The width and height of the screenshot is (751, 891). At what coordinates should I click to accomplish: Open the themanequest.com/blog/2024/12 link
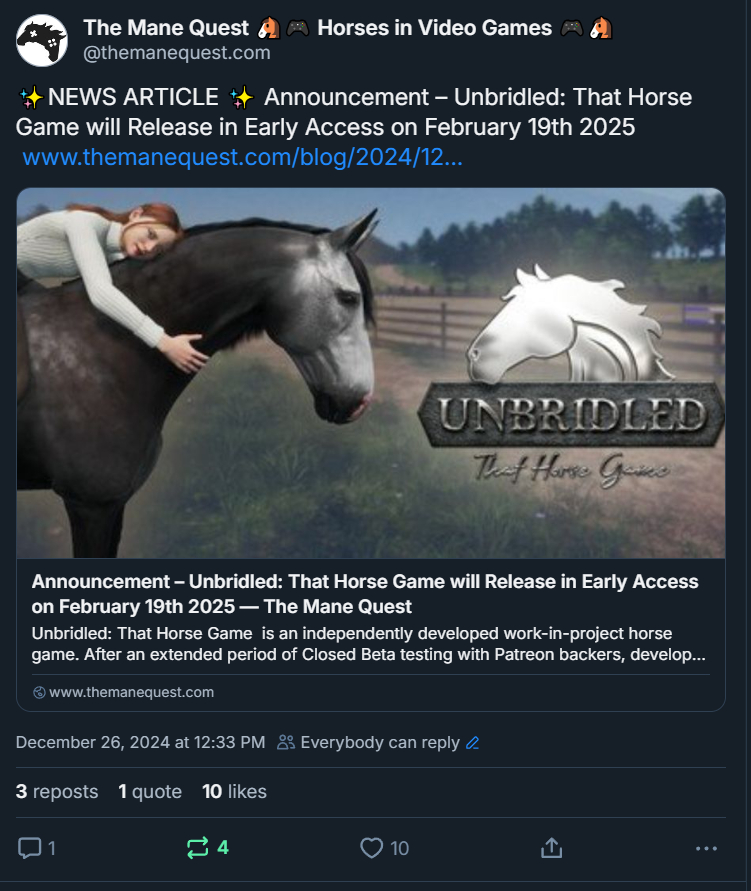(x=243, y=157)
